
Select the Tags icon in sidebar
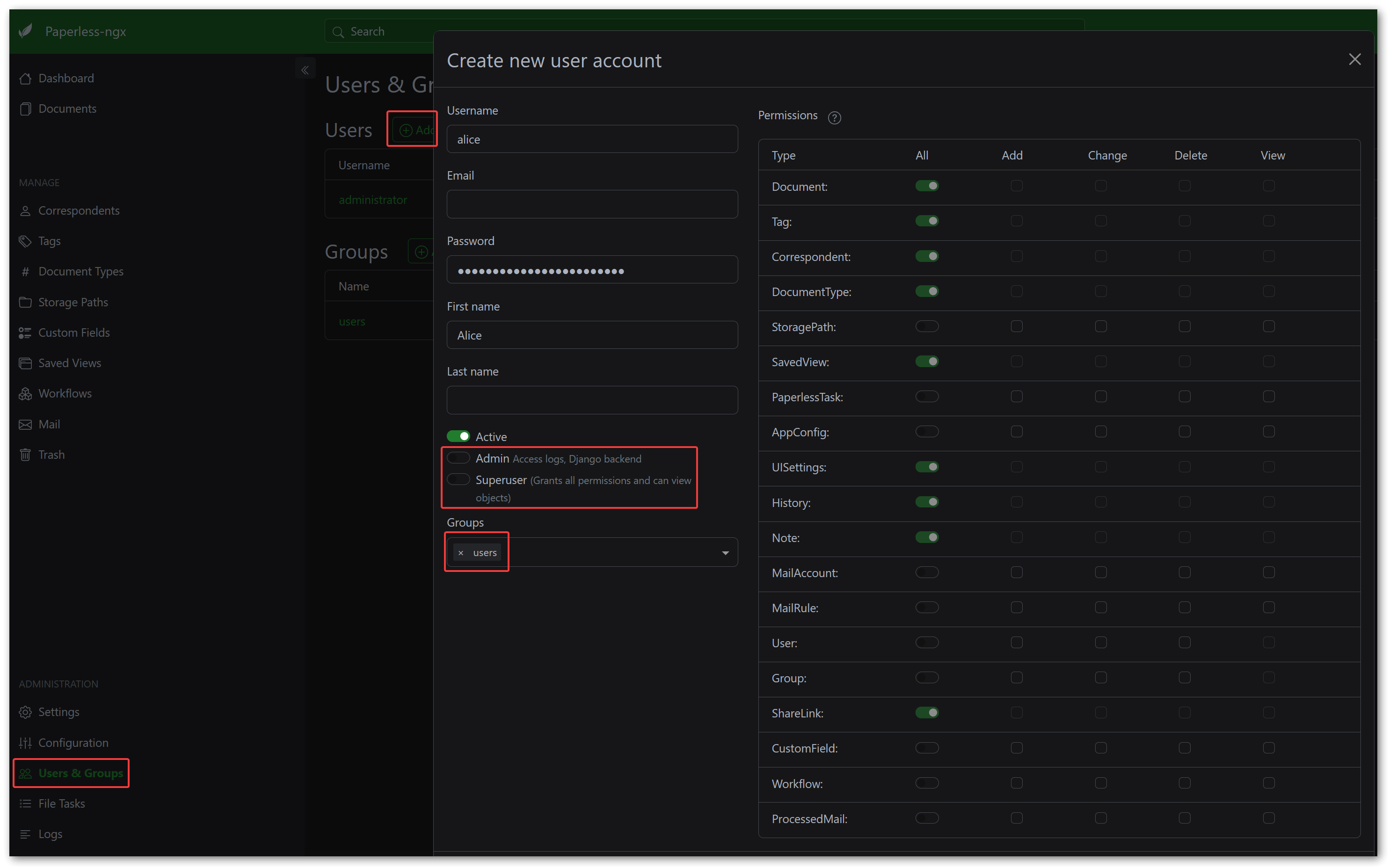point(26,240)
